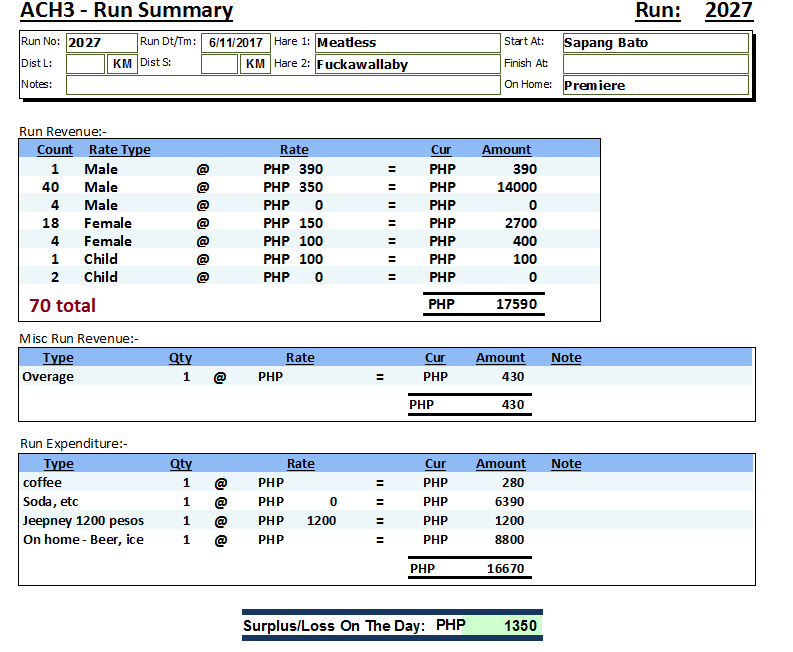Click the Misc Run Revenue Note header
Image resolution: width=793 pixels, height=652 pixels.
point(566,358)
